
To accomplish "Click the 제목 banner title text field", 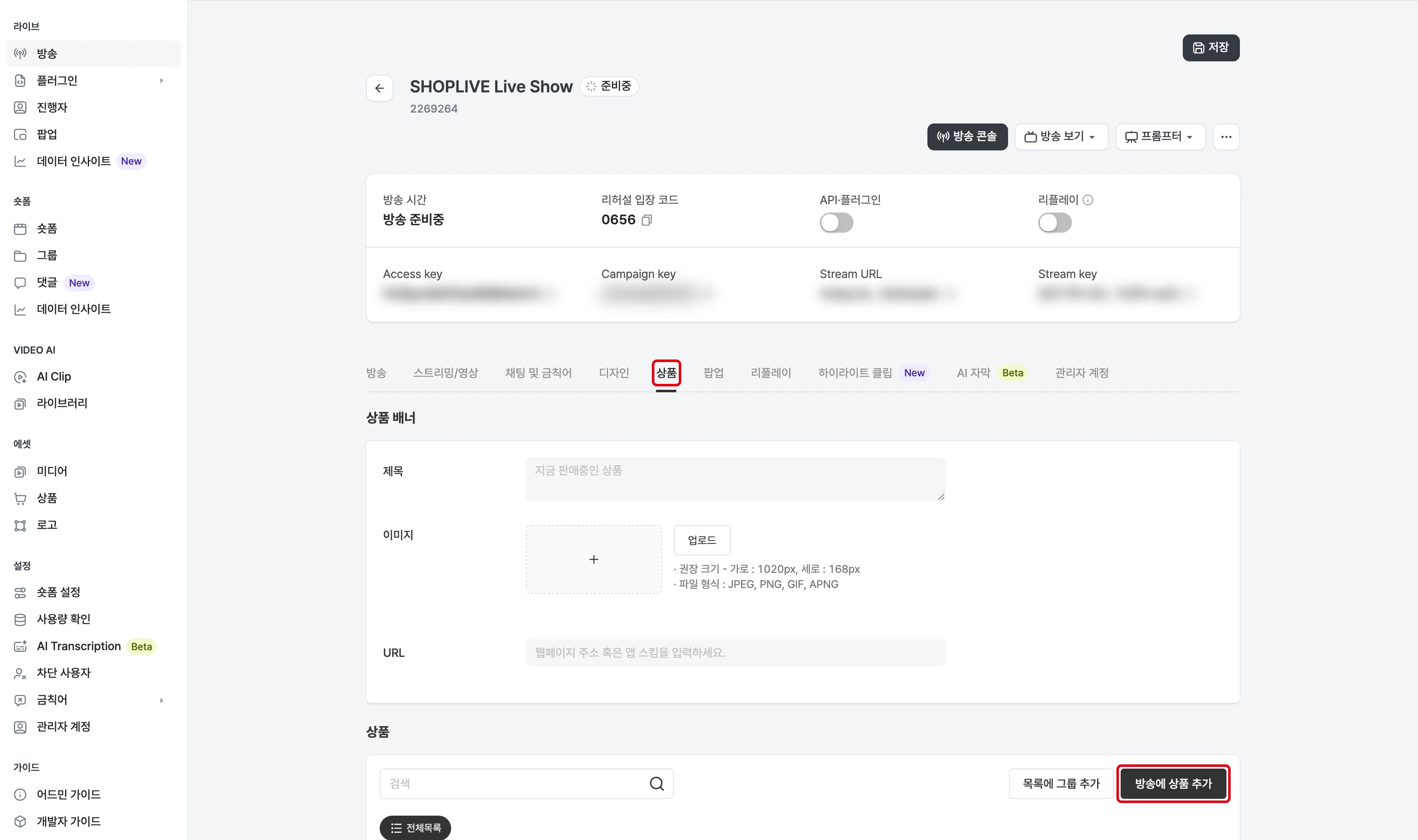I will click(735, 480).
